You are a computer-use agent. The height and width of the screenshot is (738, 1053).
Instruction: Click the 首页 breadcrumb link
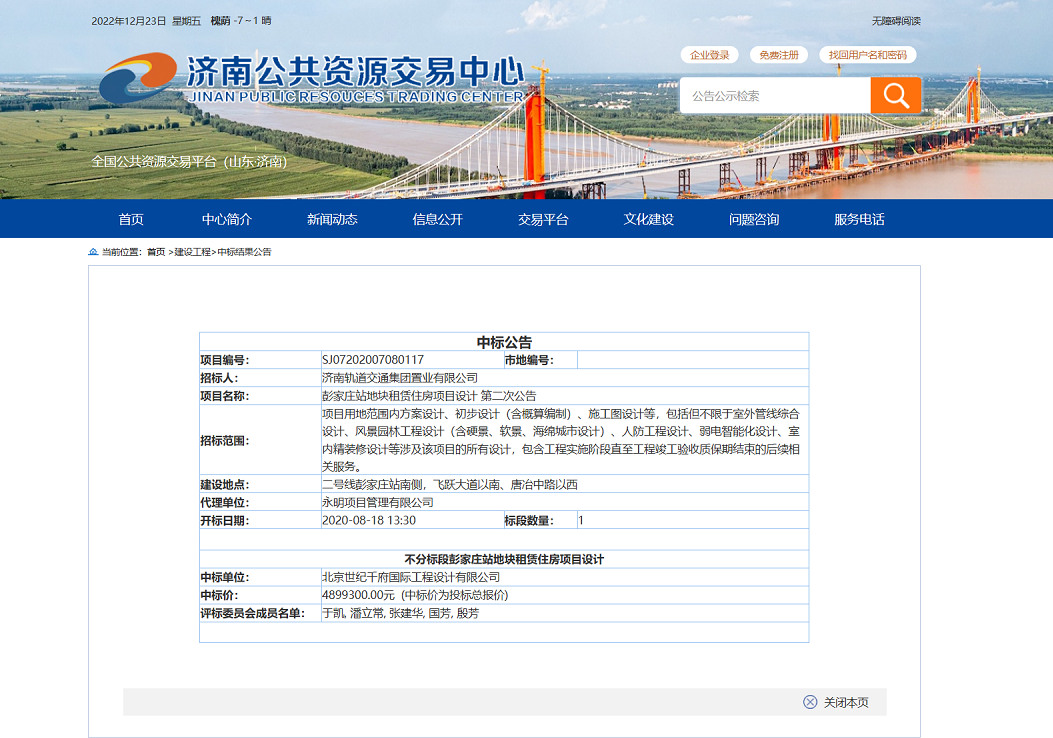(156, 252)
